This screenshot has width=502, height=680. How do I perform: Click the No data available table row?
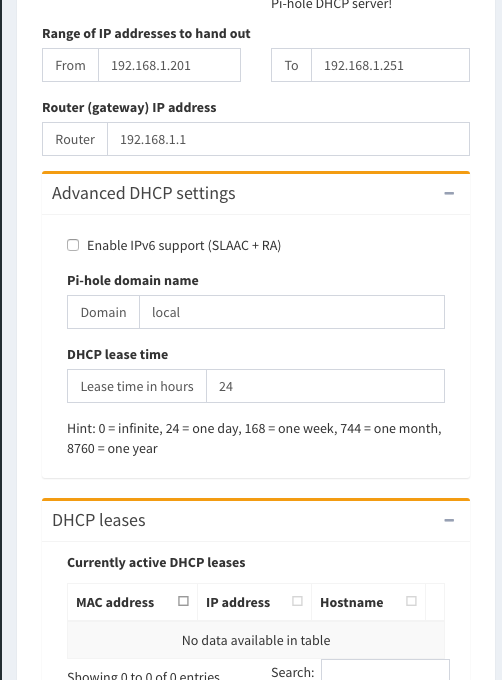tap(256, 640)
